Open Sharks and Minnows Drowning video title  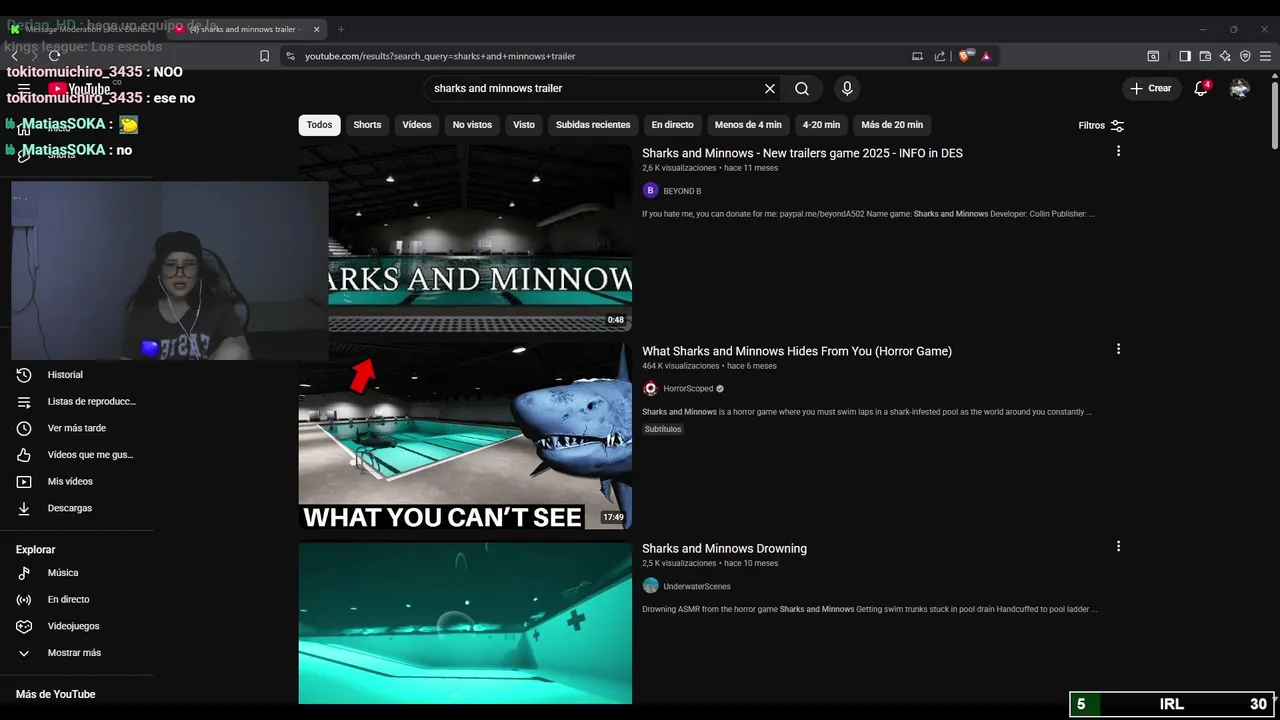[724, 548]
